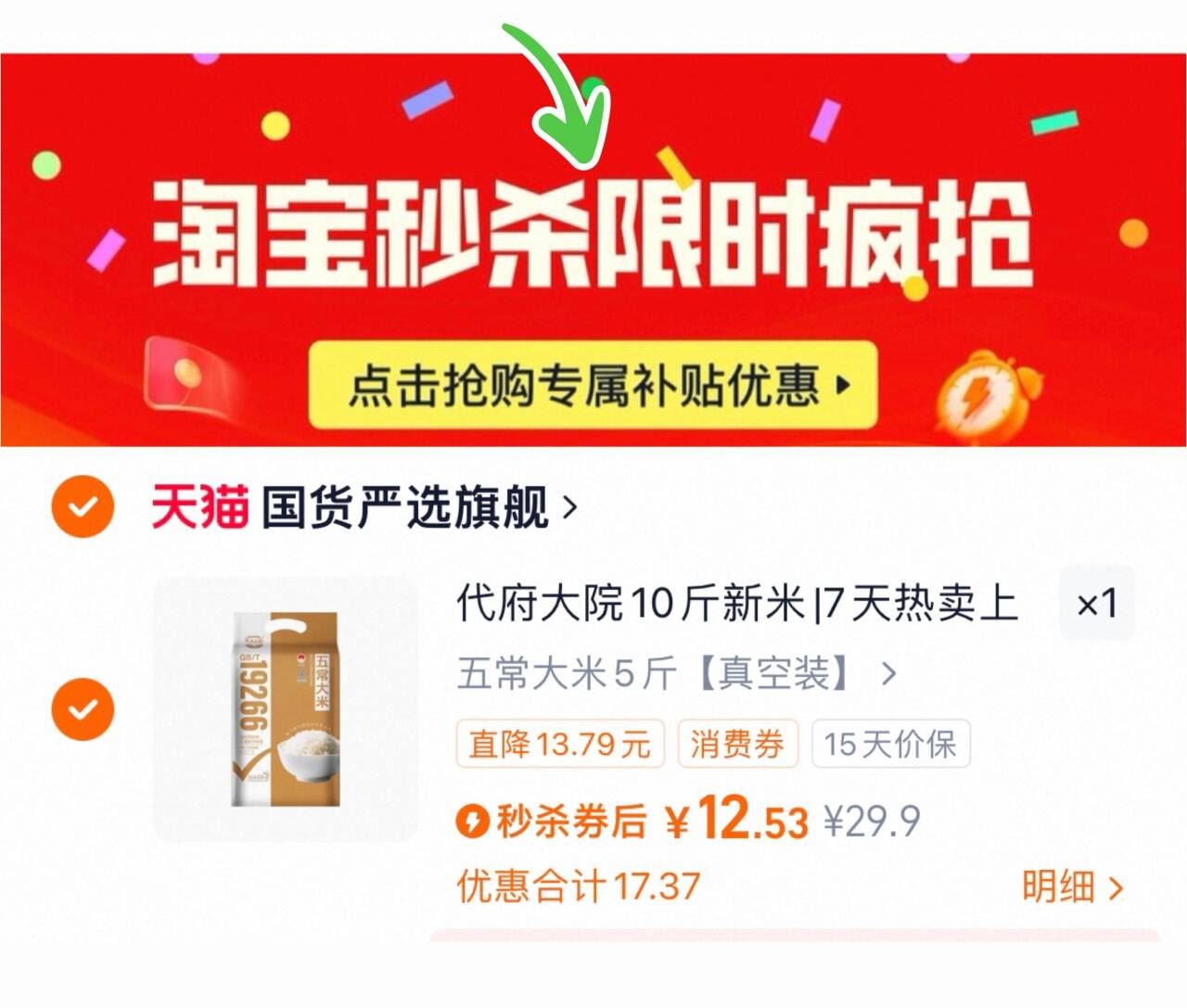Click the 消费券 tag
This screenshot has height=1008, width=1187.
coord(737,744)
